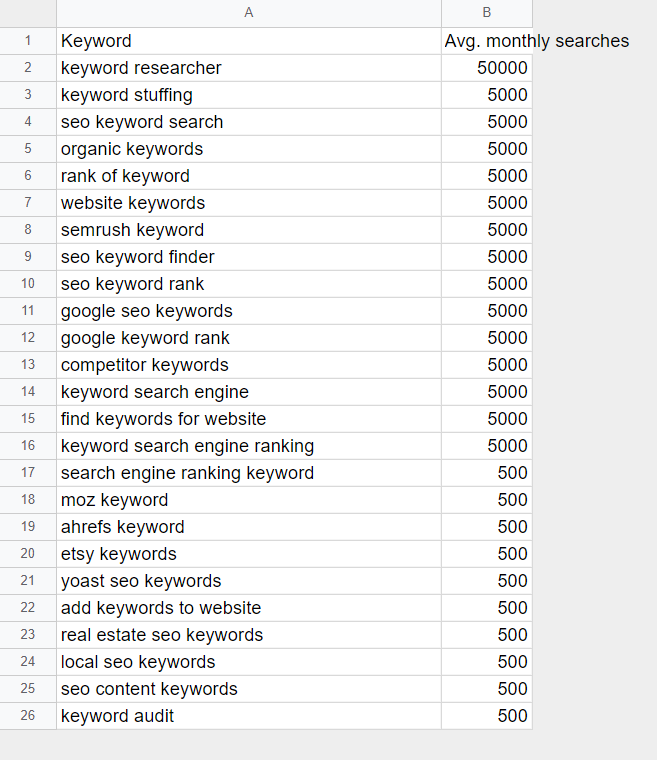Image resolution: width=657 pixels, height=760 pixels.
Task: Select the 500 value for etsy keywords
Action: pos(487,554)
